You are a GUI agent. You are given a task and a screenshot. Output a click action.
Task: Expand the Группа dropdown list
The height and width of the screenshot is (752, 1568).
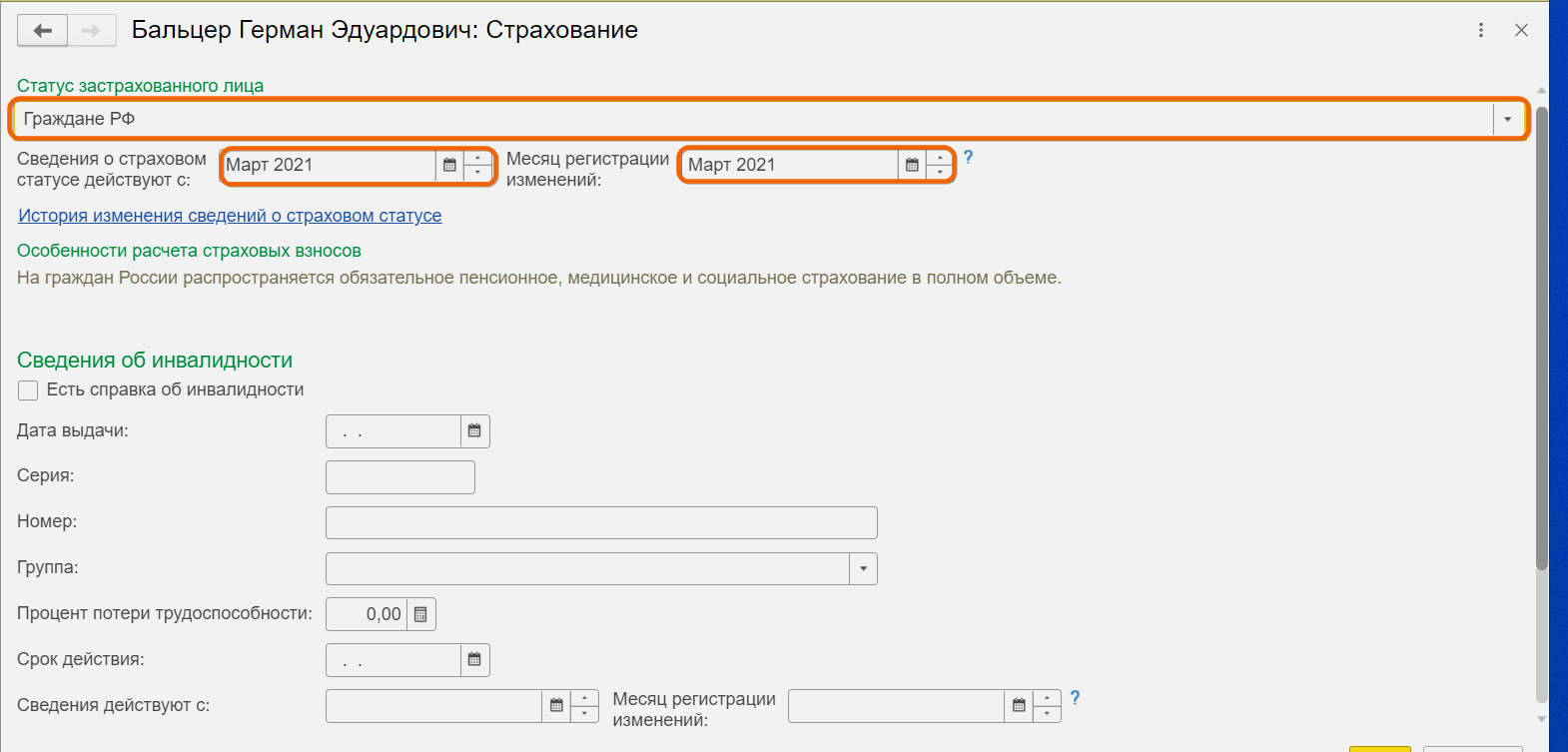863,569
